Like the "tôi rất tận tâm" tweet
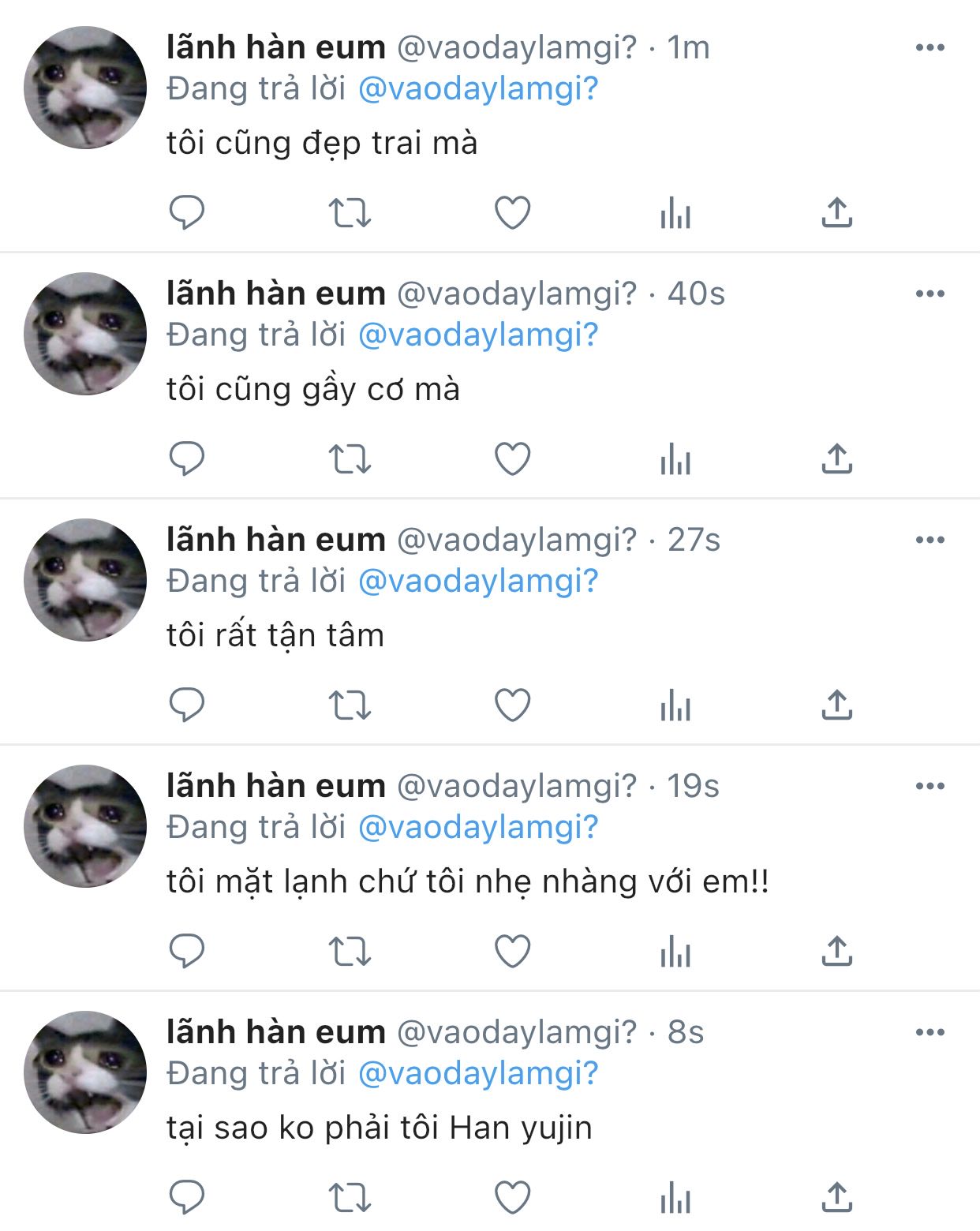The height and width of the screenshot is (1231, 980). 512,705
